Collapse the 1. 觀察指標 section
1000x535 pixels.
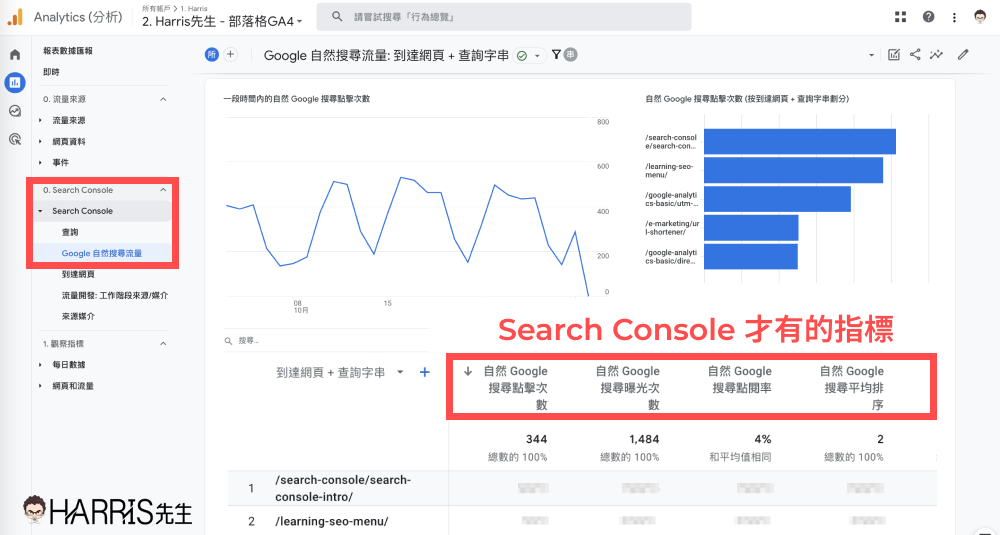[163, 344]
